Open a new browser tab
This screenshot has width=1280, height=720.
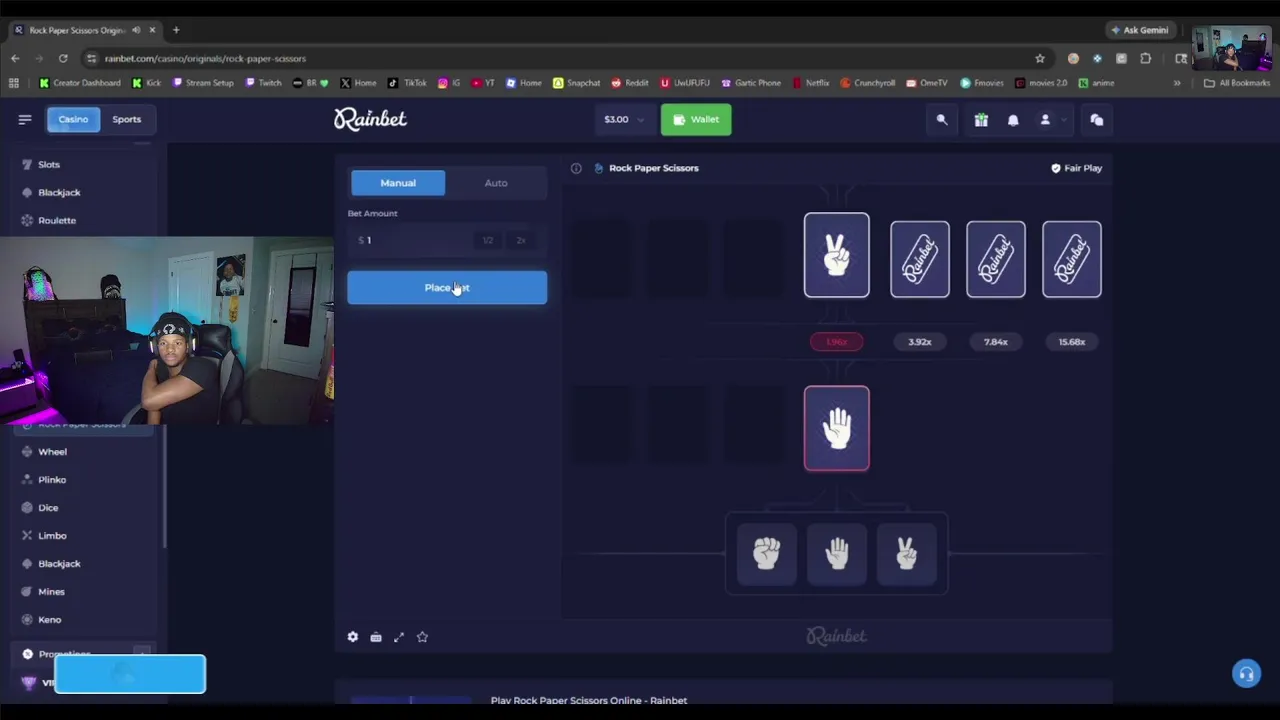click(176, 30)
